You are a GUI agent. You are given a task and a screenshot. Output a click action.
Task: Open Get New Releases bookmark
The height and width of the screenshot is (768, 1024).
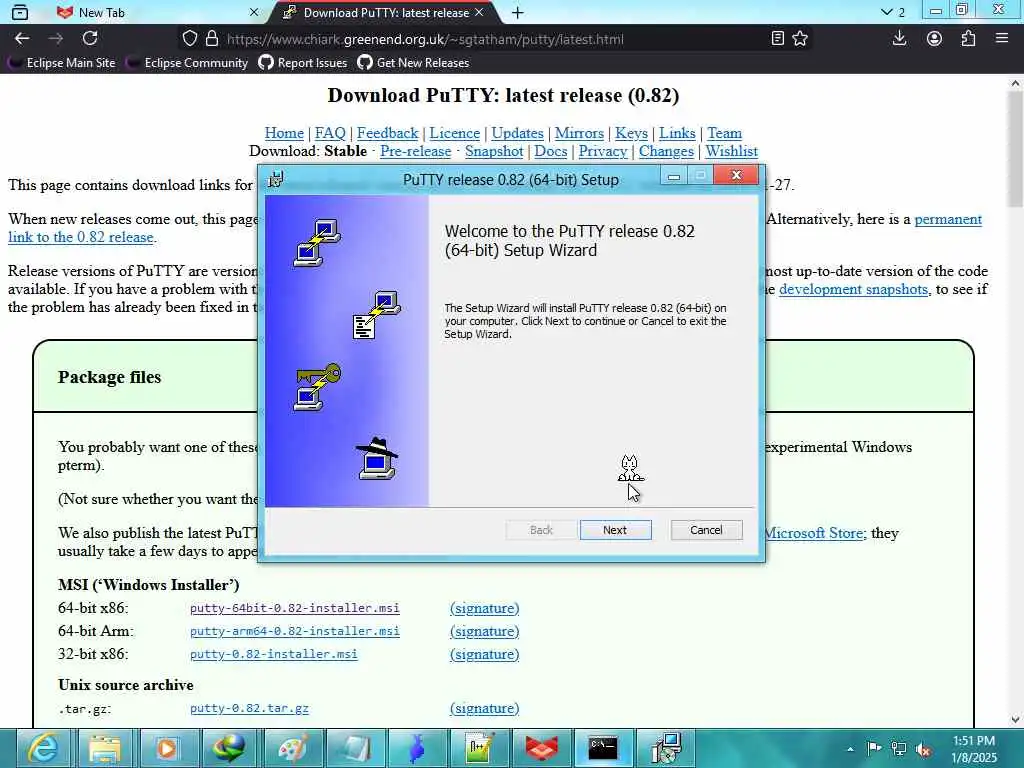(x=413, y=63)
